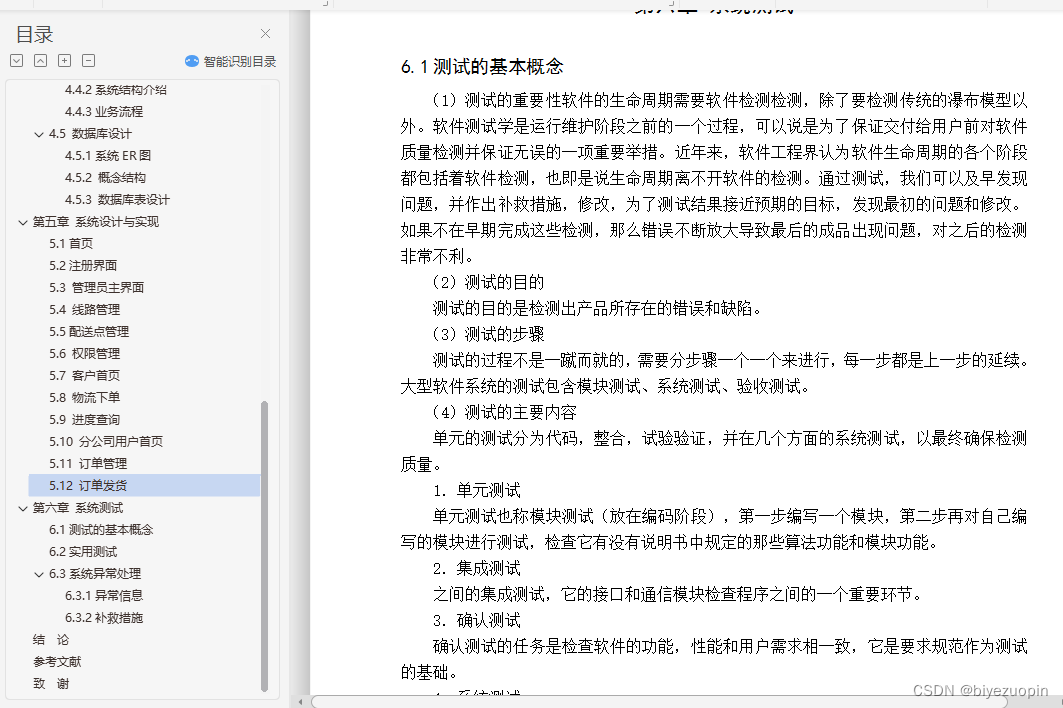
Task: Select highlighted 5.12 订单发货 entry
Action: tap(144, 486)
